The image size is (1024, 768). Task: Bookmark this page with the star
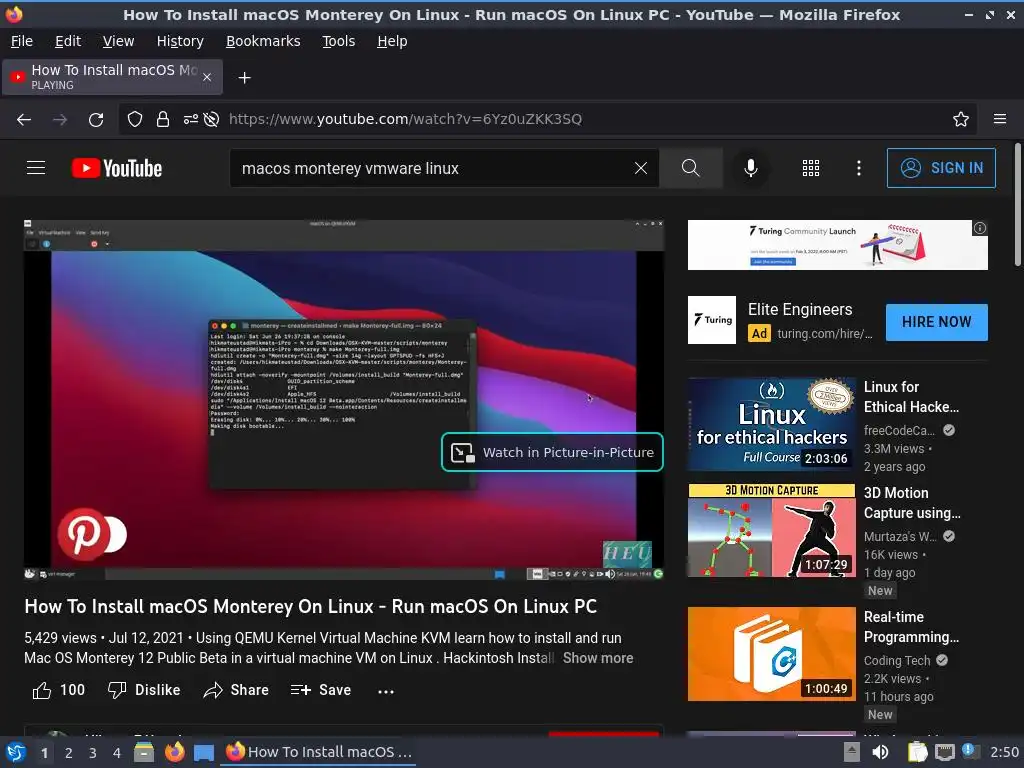coord(960,120)
